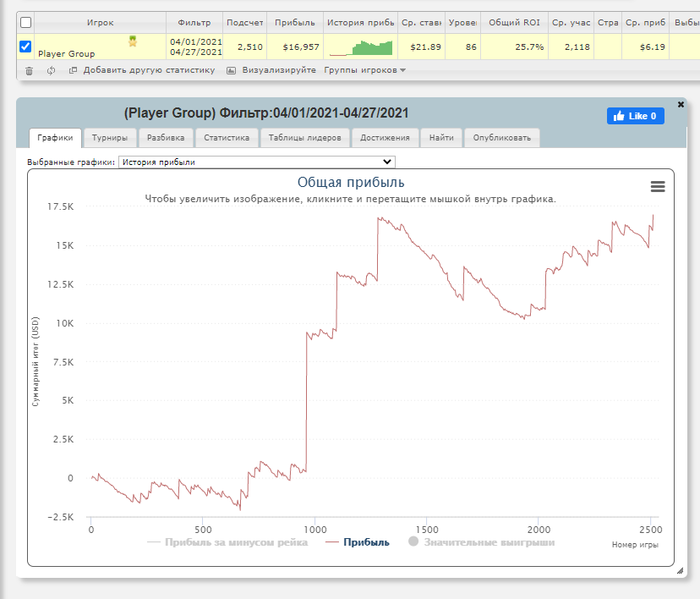Click the 'Игрок' column header
The image size is (700, 599).
coord(100,22)
